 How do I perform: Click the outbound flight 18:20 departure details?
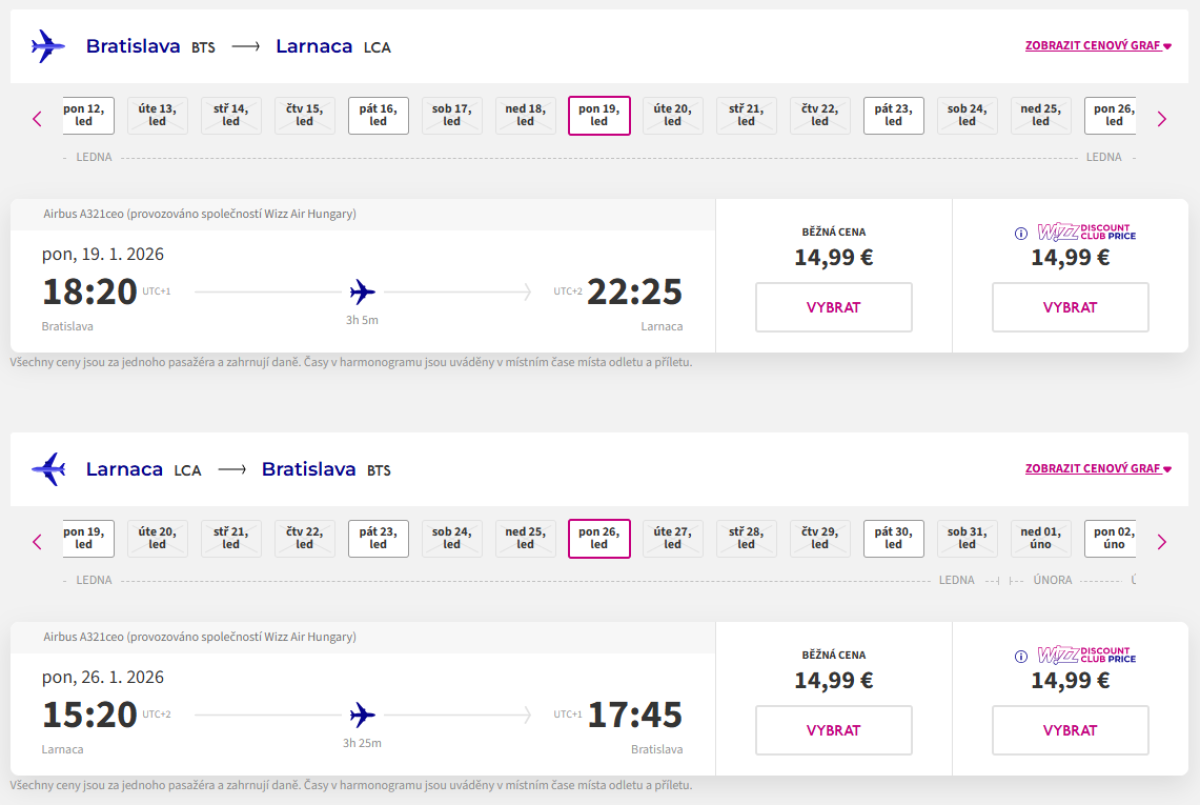90,292
